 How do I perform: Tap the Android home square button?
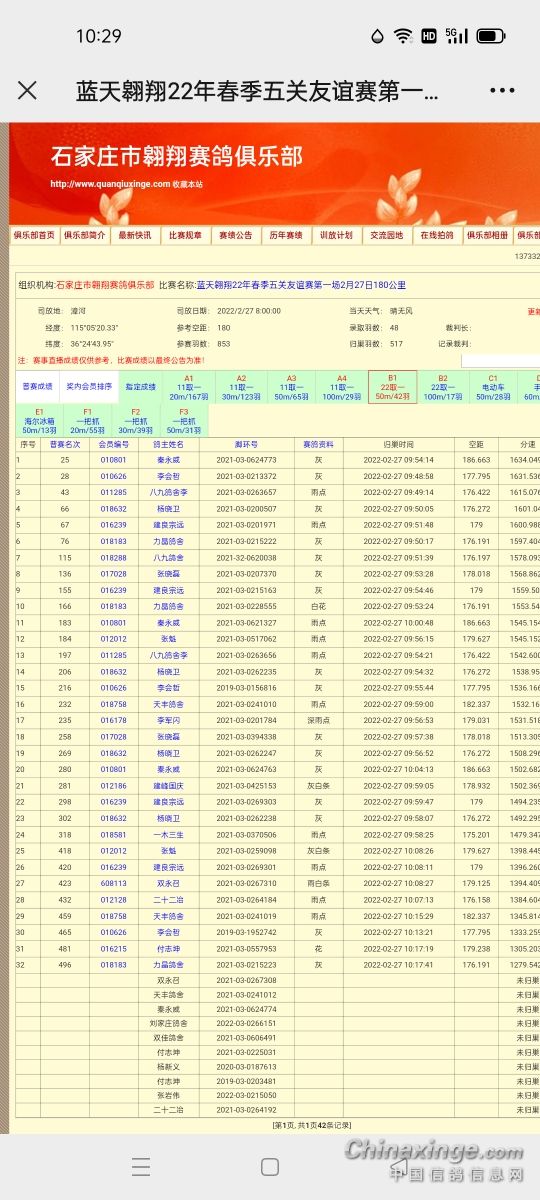pyautogui.click(x=269, y=1167)
